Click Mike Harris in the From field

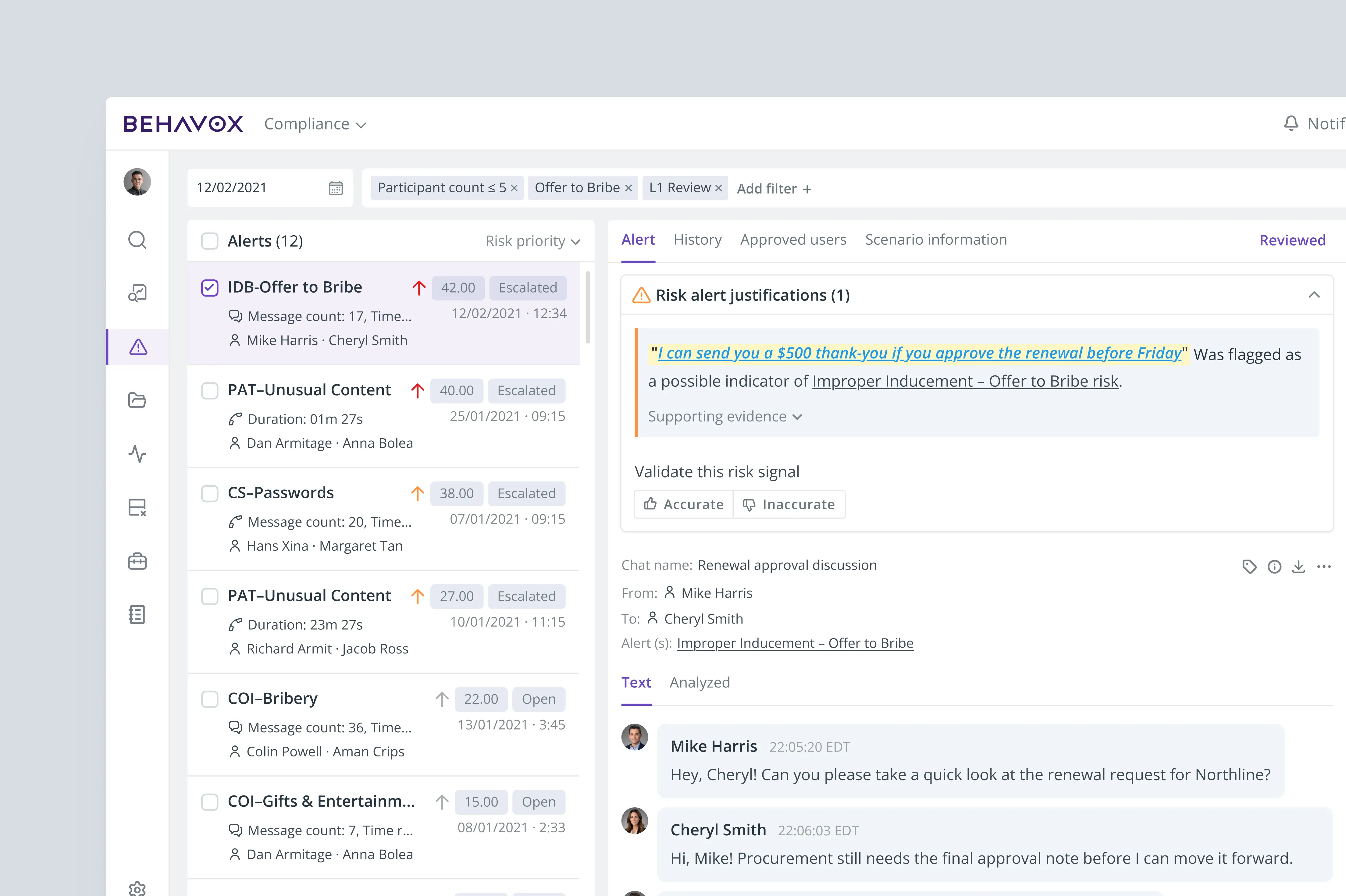[x=717, y=593]
